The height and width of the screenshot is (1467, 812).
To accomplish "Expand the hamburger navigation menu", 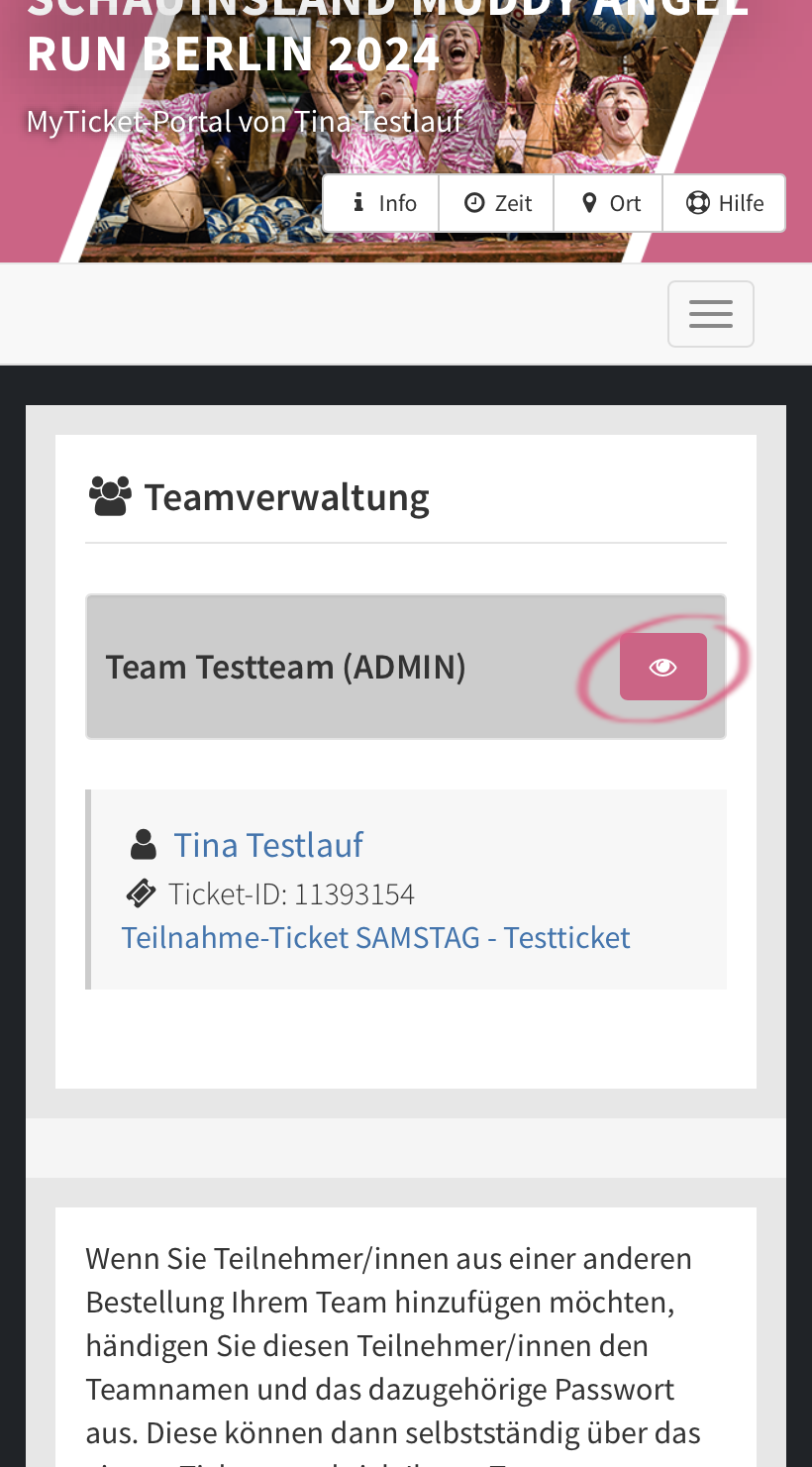I will (x=710, y=314).
